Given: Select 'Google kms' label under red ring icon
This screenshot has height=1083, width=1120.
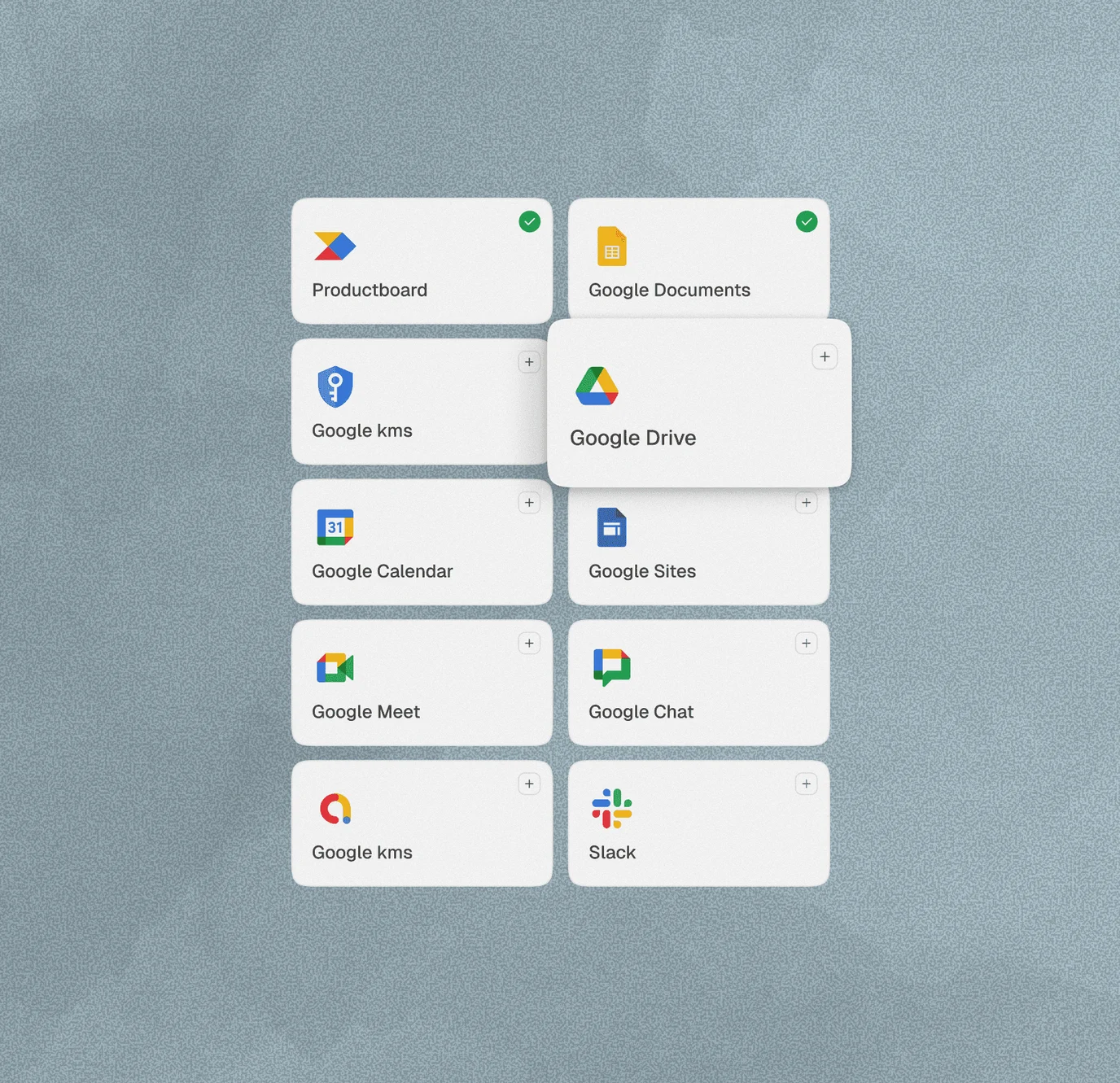Looking at the screenshot, I should point(362,853).
